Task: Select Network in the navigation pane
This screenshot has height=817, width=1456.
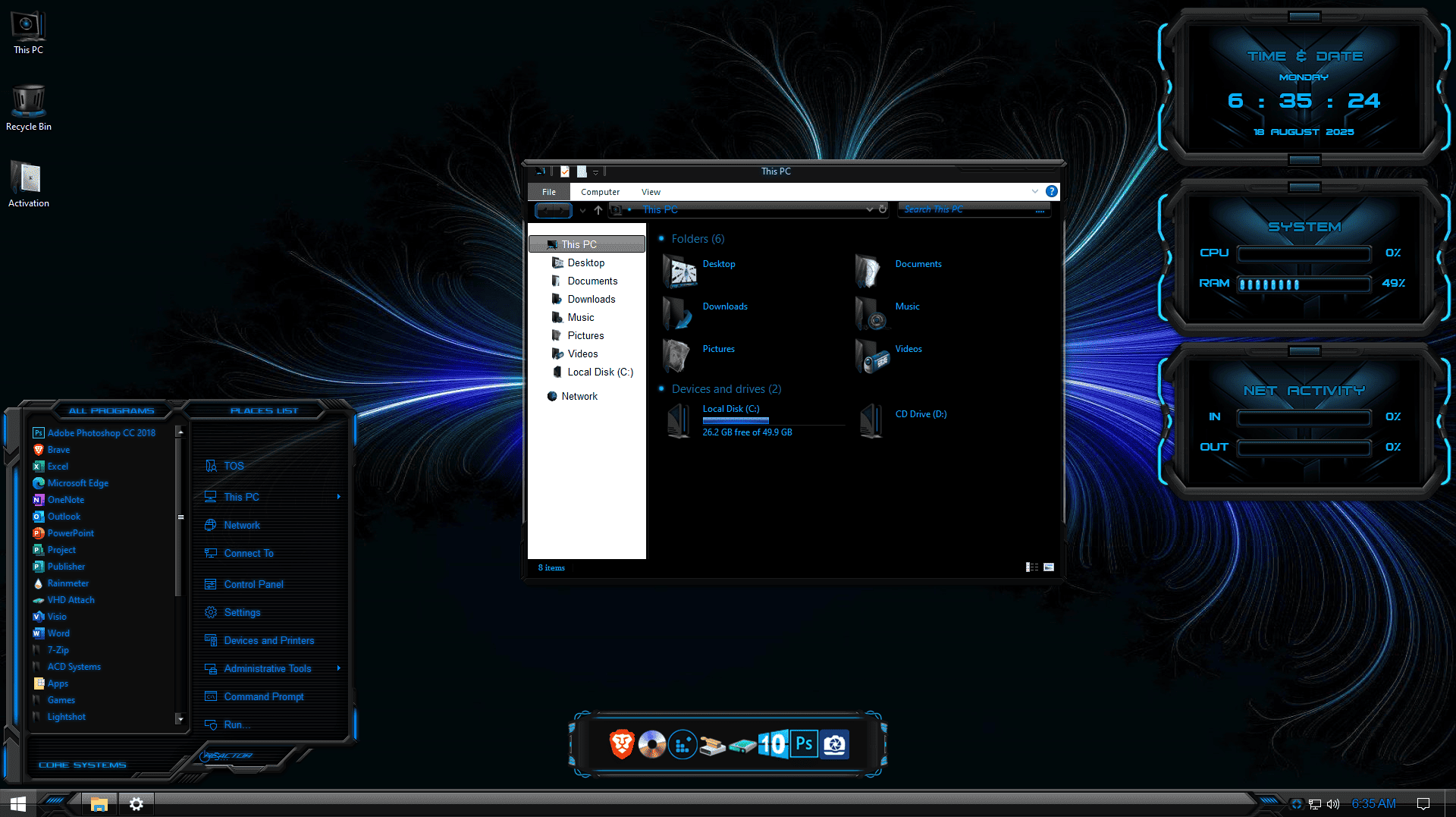Action: 579,396
